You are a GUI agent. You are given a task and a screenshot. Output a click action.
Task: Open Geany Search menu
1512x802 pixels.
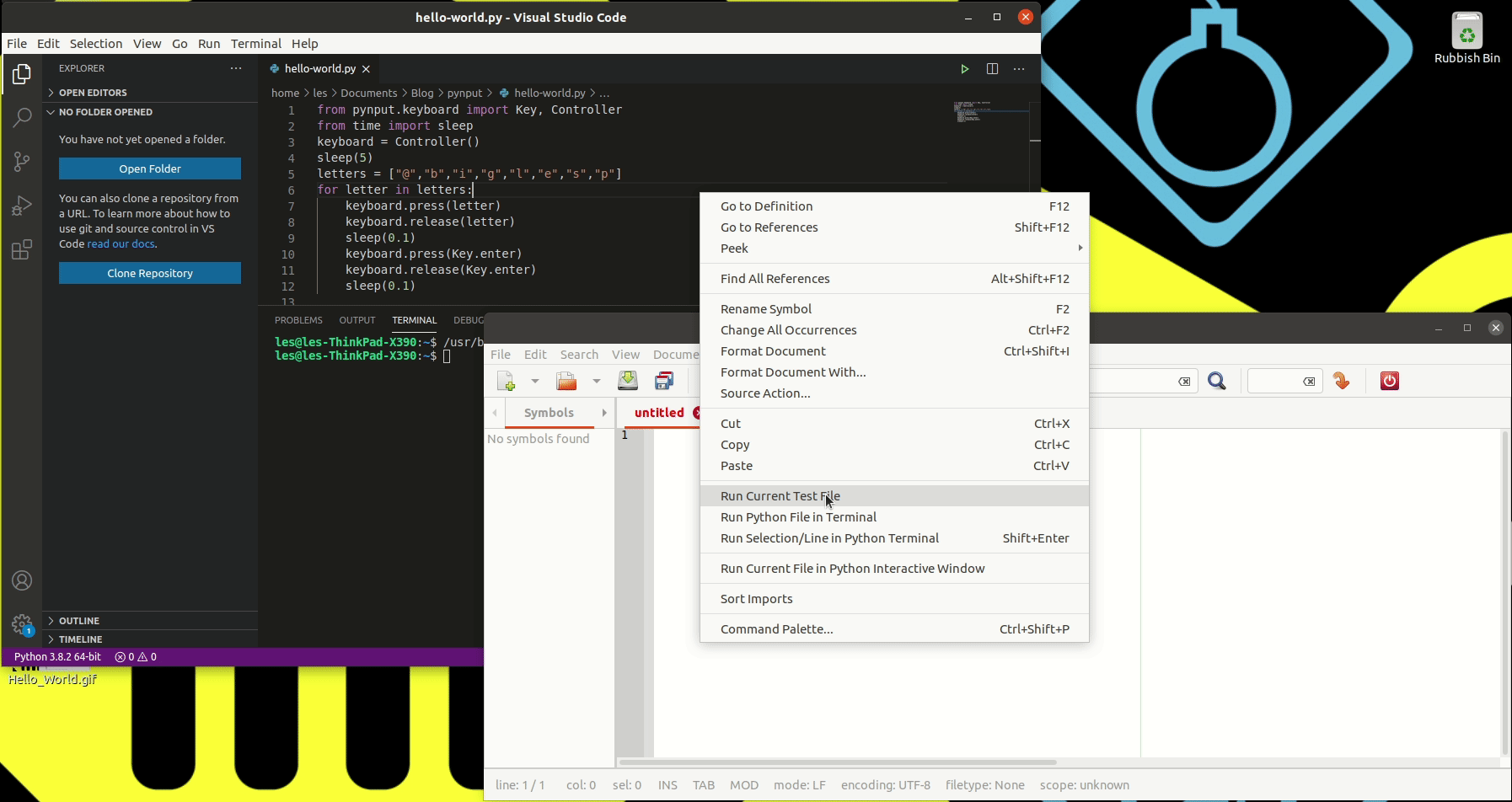[579, 355]
